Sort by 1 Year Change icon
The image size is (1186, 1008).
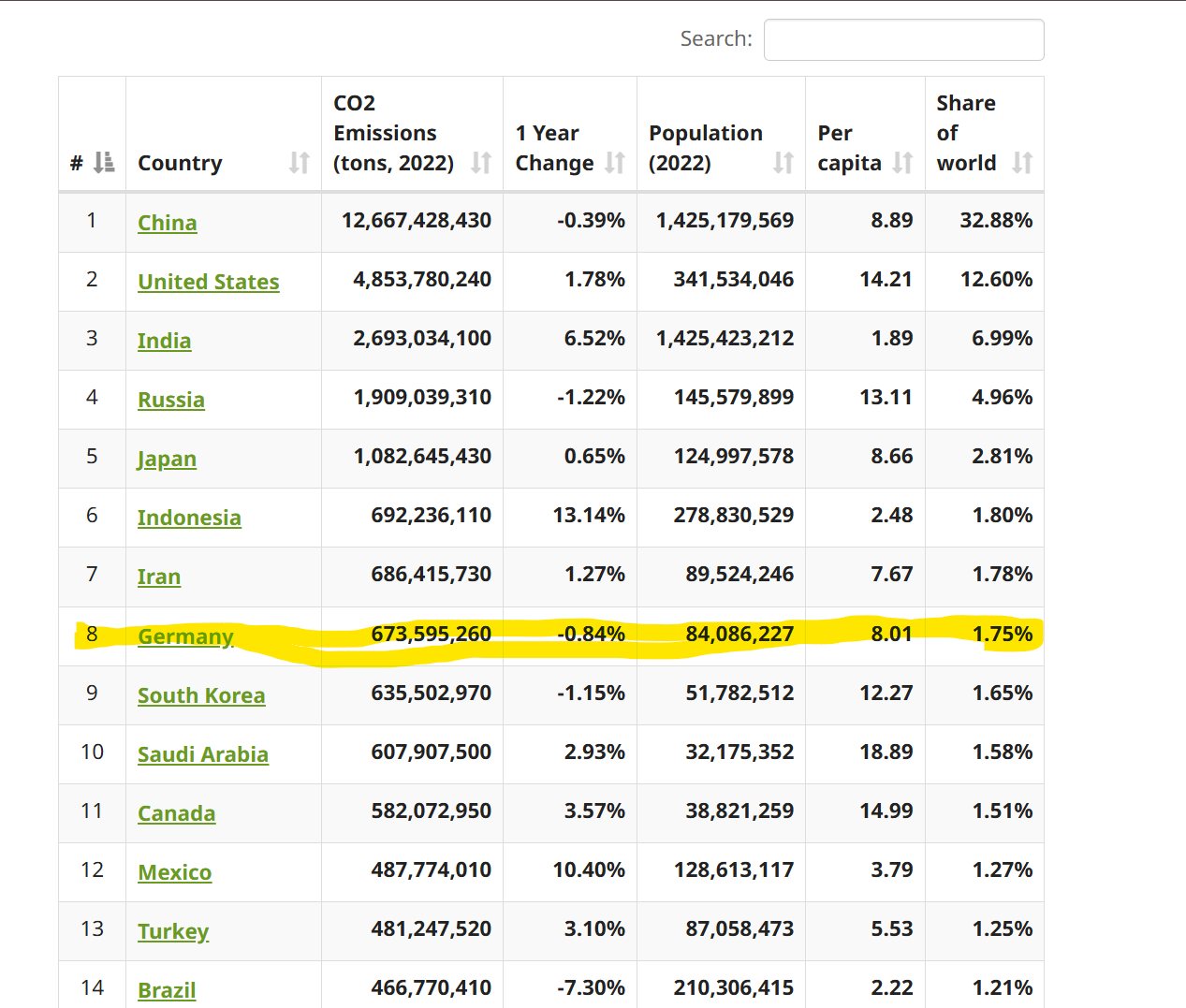tap(615, 163)
